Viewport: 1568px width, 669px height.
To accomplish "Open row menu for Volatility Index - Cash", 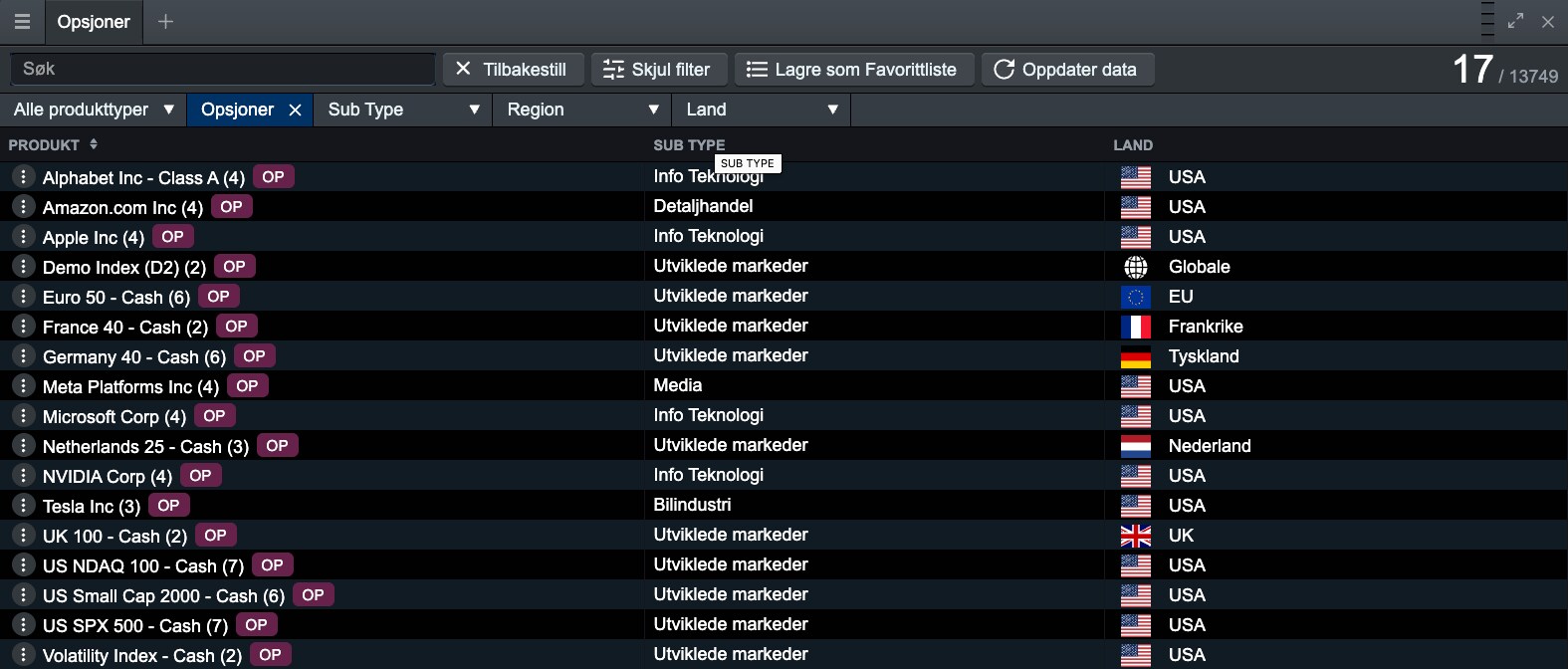I will [x=23, y=655].
